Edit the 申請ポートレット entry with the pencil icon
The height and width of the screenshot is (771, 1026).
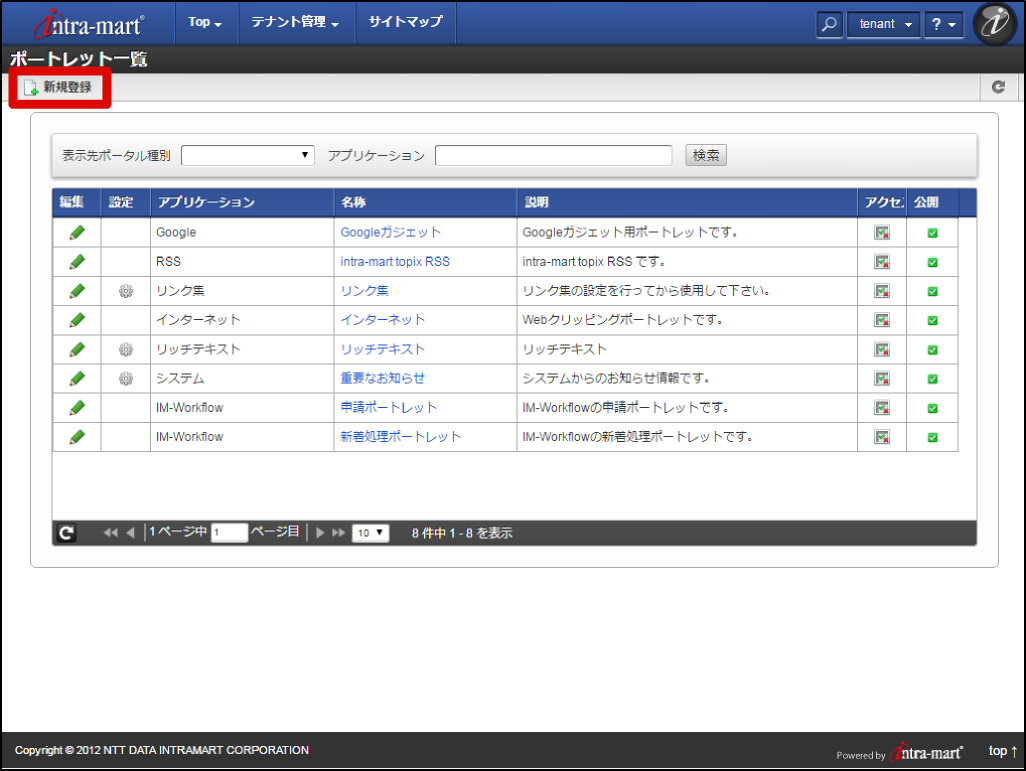coord(76,407)
